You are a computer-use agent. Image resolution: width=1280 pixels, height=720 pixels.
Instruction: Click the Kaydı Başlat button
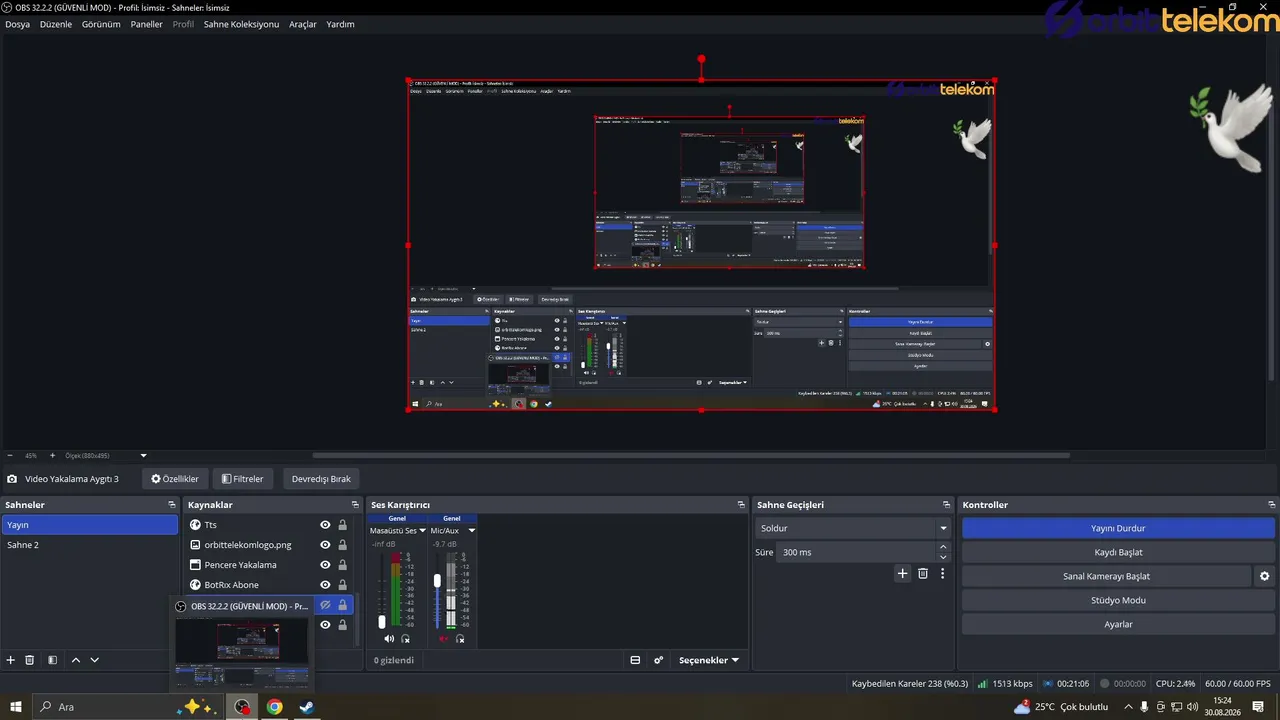(1118, 552)
